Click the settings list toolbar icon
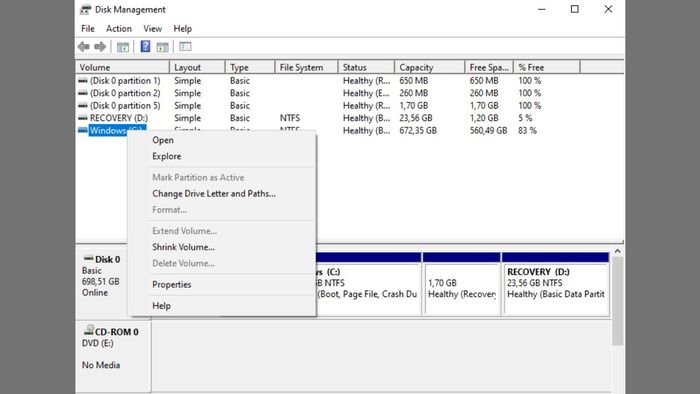 [185, 46]
